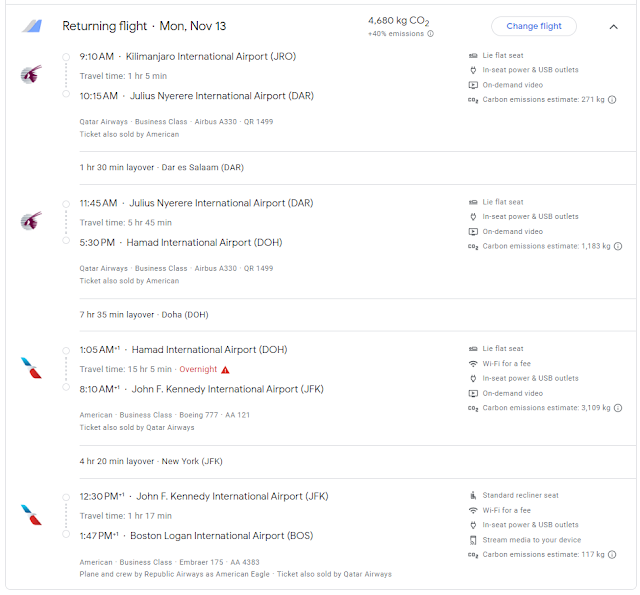Image resolution: width=640 pixels, height=595 pixels.
Task: Click the Qatar Airways logo for JRO departure
Action: tap(31, 74)
